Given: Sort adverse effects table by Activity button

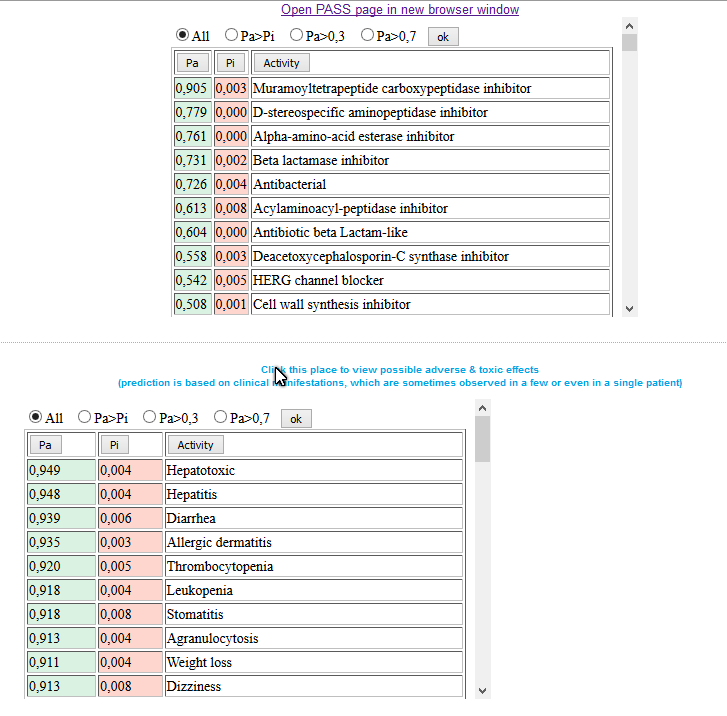Looking at the screenshot, I should pos(195,445).
